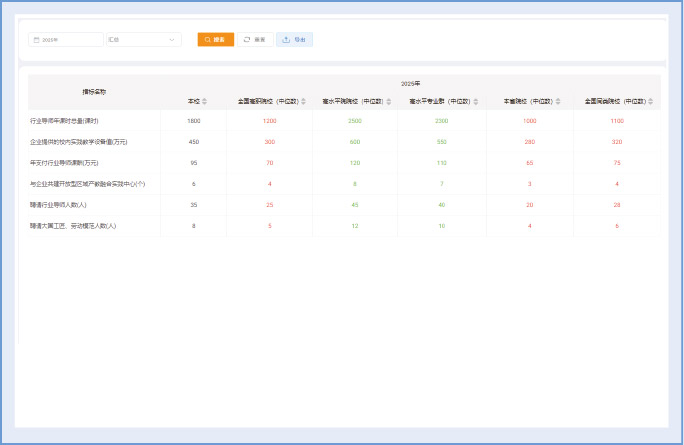Click the green 2500 value cell
The width and height of the screenshot is (684, 445).
354,120
